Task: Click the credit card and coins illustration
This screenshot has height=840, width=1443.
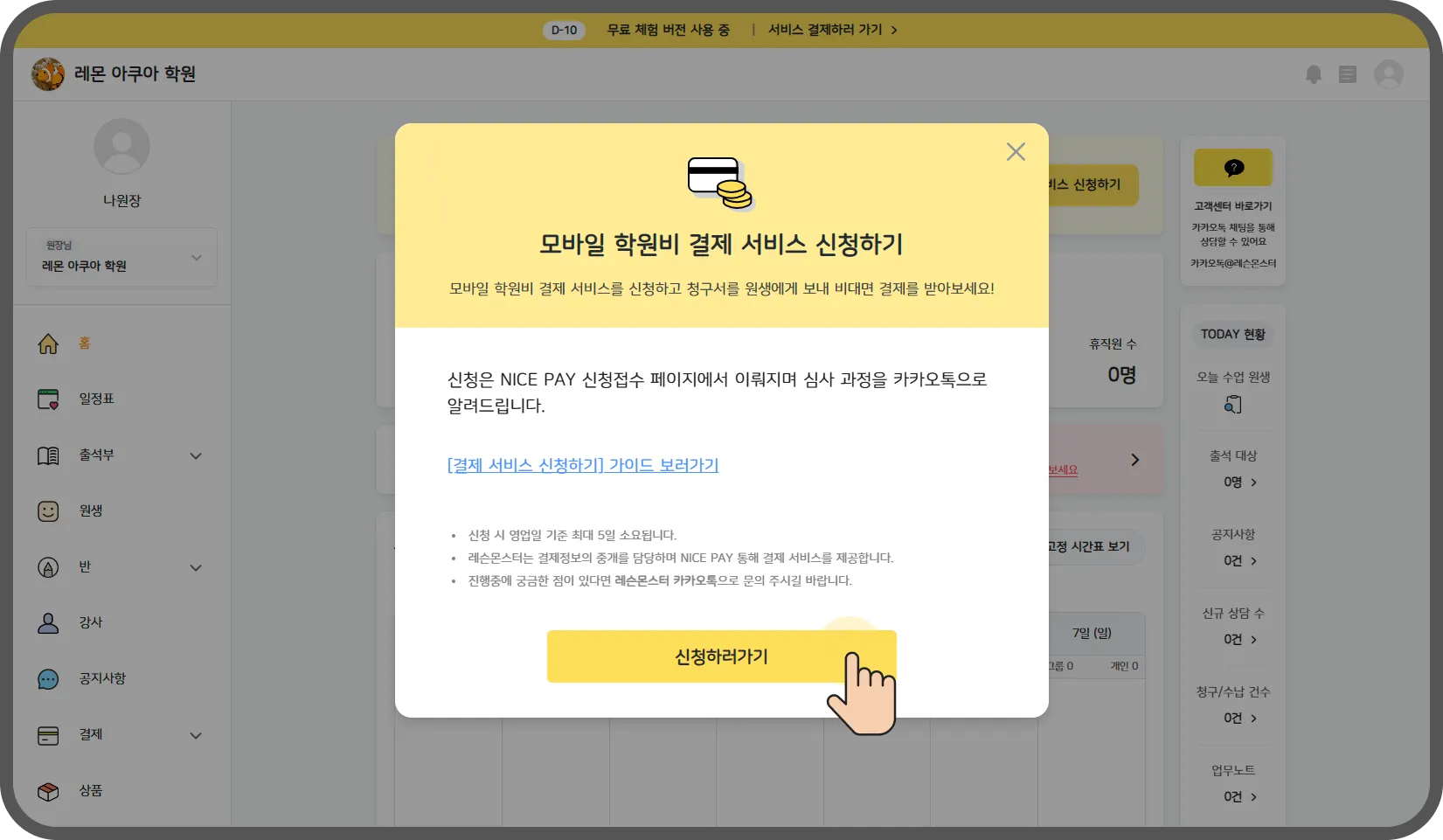Action: pyautogui.click(x=721, y=184)
